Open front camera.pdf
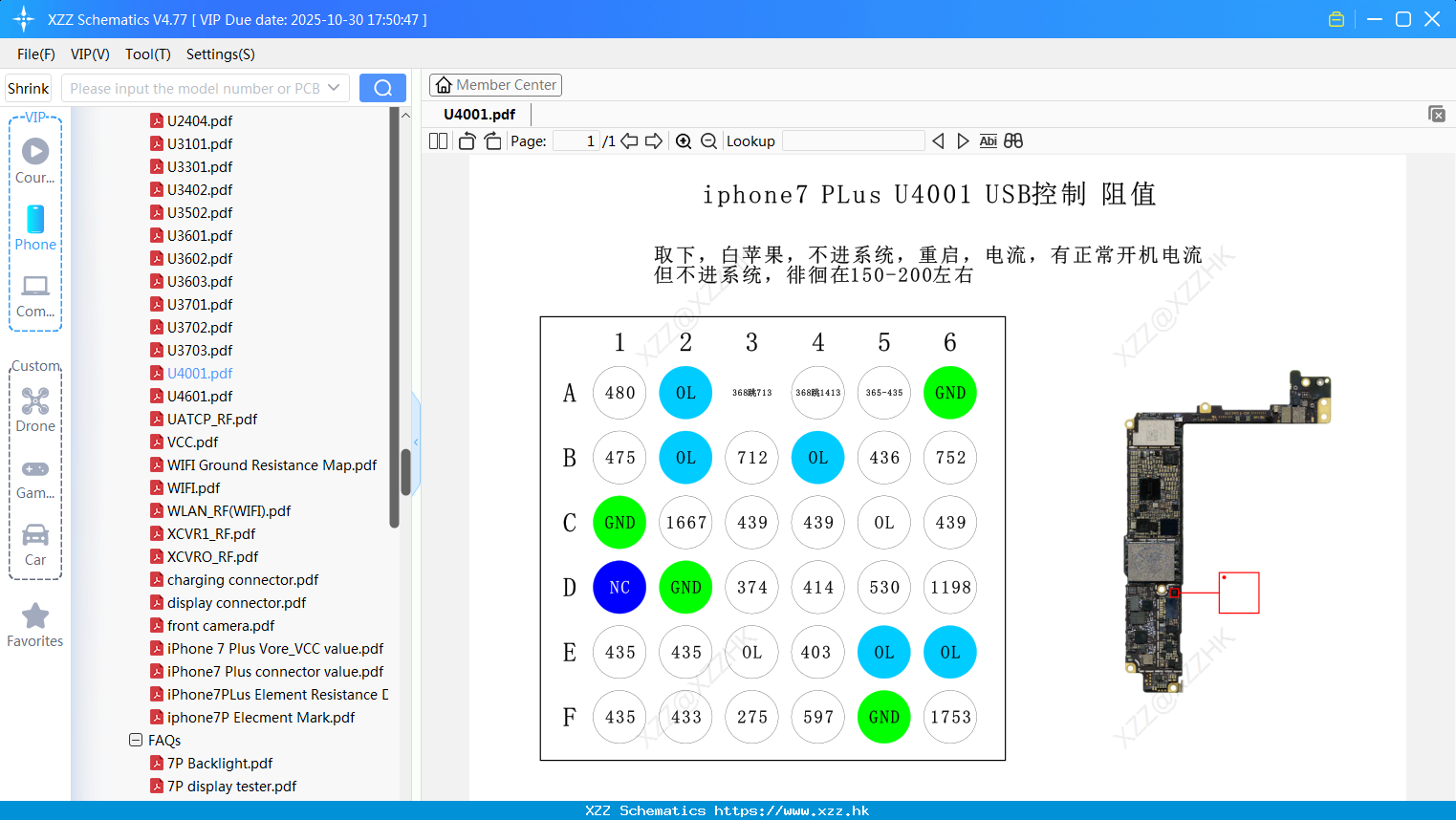 [x=212, y=625]
